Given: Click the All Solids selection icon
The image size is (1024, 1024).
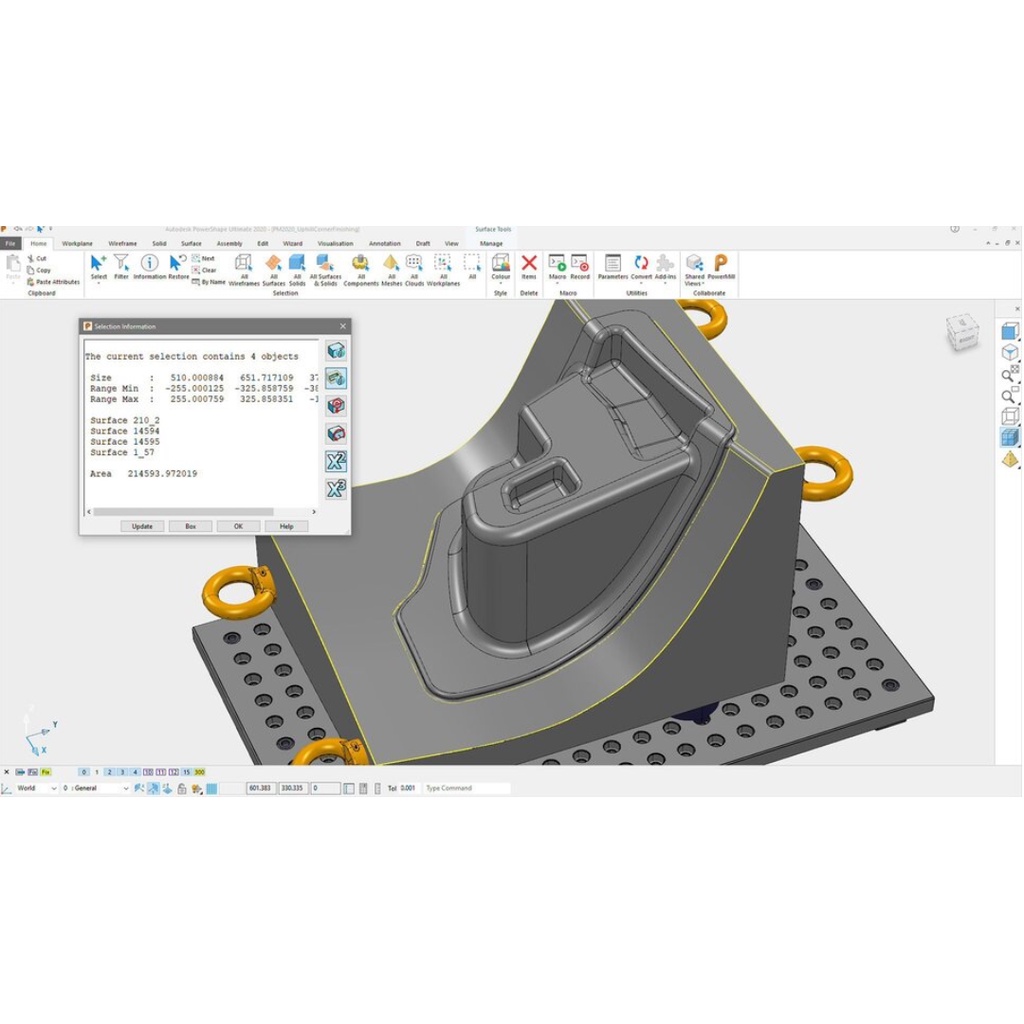Looking at the screenshot, I should click(x=297, y=268).
